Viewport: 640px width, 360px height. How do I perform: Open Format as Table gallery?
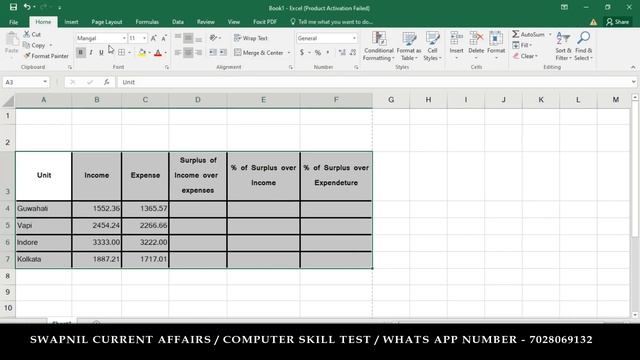point(409,46)
